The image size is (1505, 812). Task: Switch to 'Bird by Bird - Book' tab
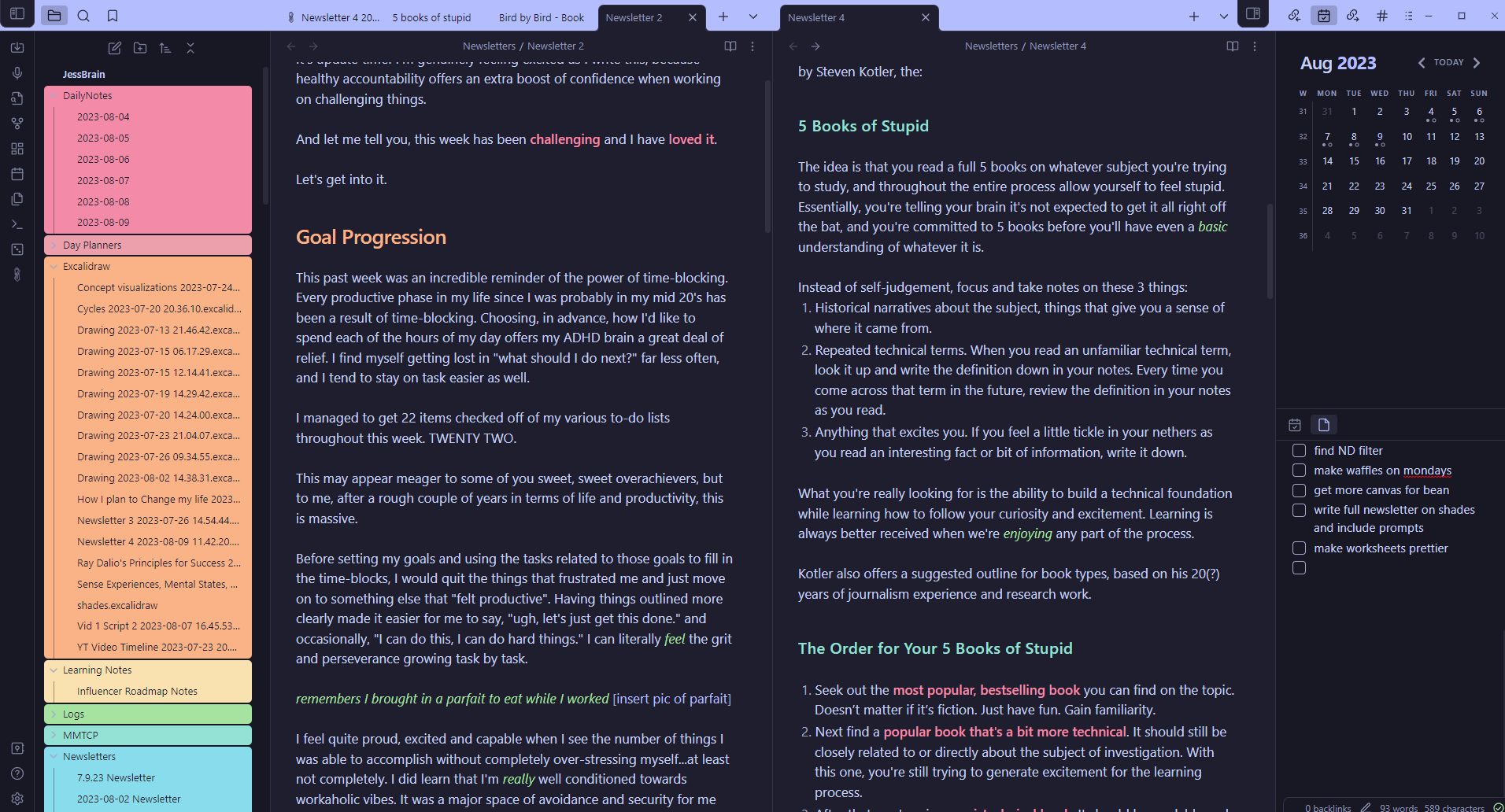pyautogui.click(x=542, y=17)
